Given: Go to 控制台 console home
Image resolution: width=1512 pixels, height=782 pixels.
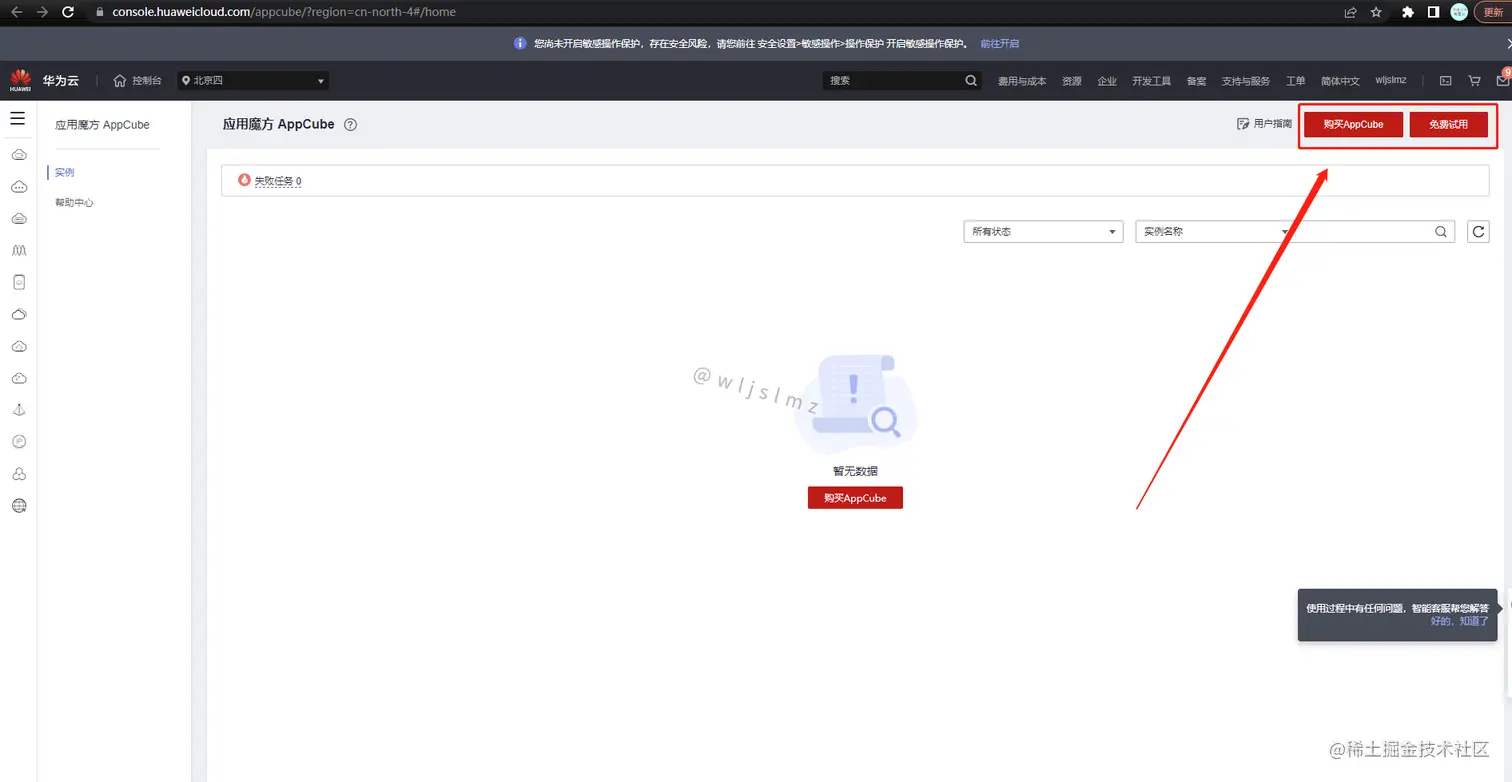Looking at the screenshot, I should pyautogui.click(x=137, y=80).
